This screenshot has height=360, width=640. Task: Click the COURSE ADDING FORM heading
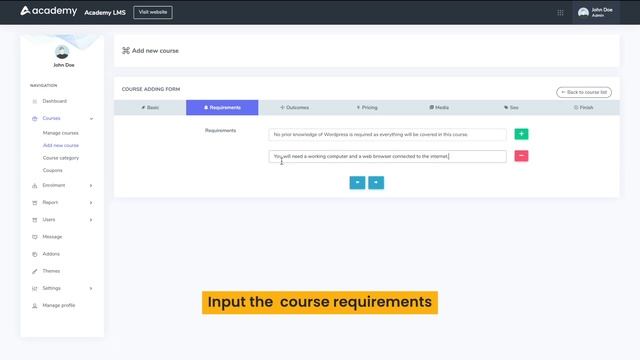click(151, 89)
